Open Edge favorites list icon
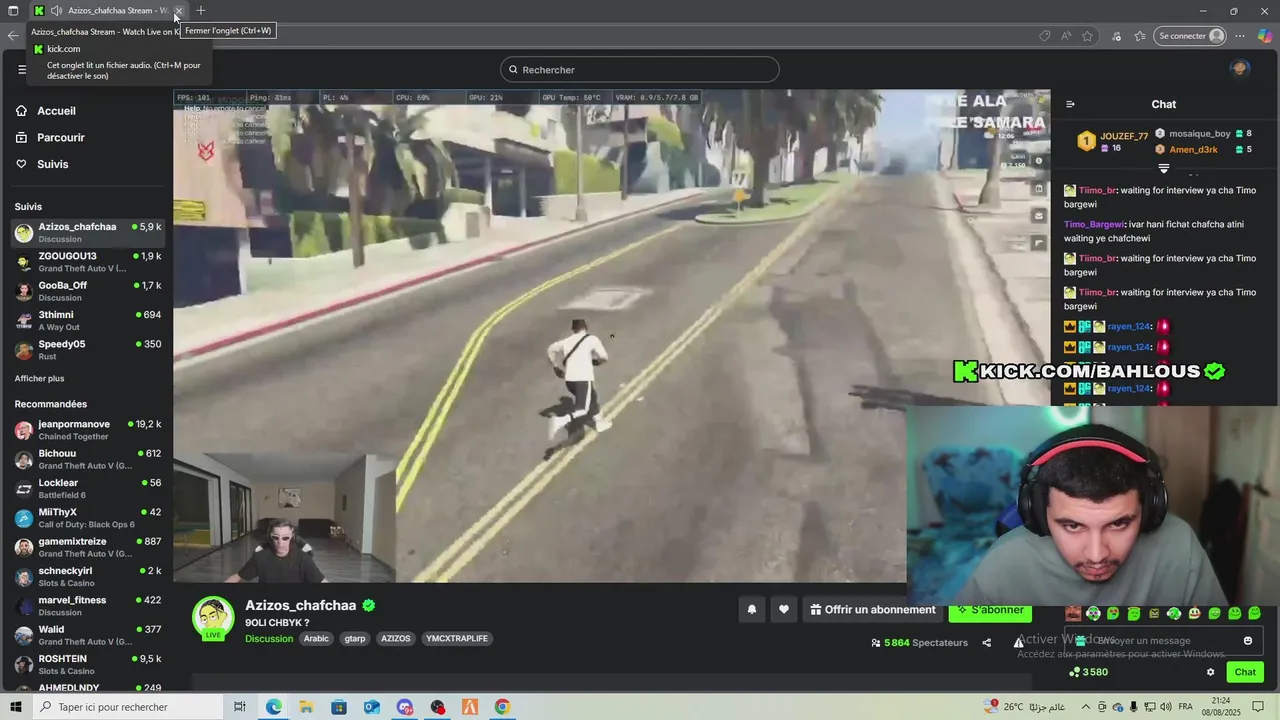The width and height of the screenshot is (1280, 720). click(1140, 36)
